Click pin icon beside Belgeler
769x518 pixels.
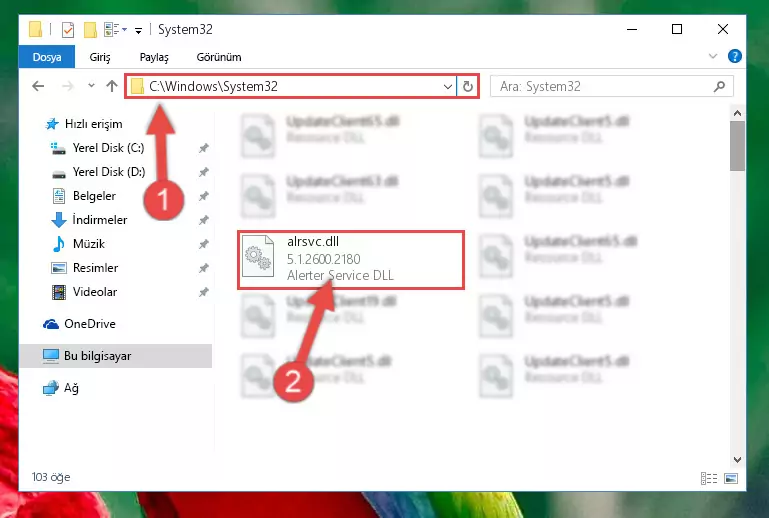(x=204, y=196)
